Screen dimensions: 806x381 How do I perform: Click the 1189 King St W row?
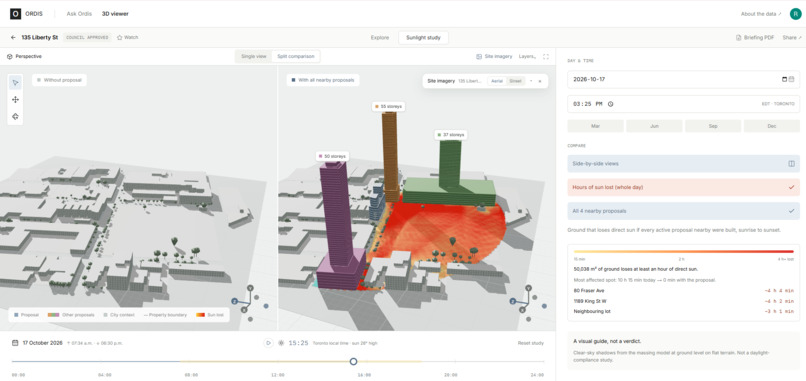click(x=684, y=301)
